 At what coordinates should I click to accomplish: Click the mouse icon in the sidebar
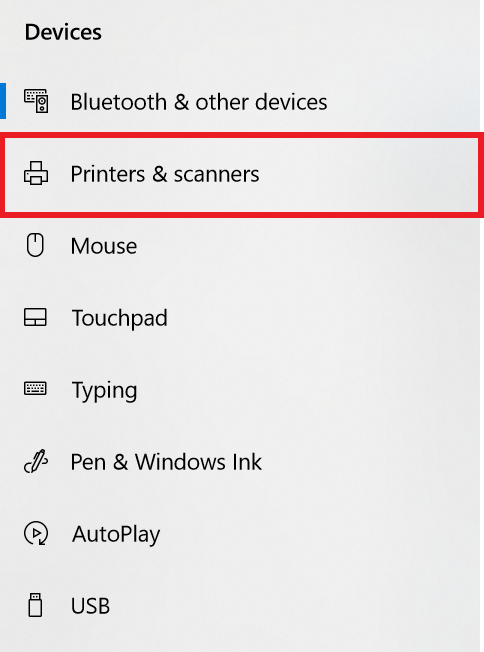[35, 245]
